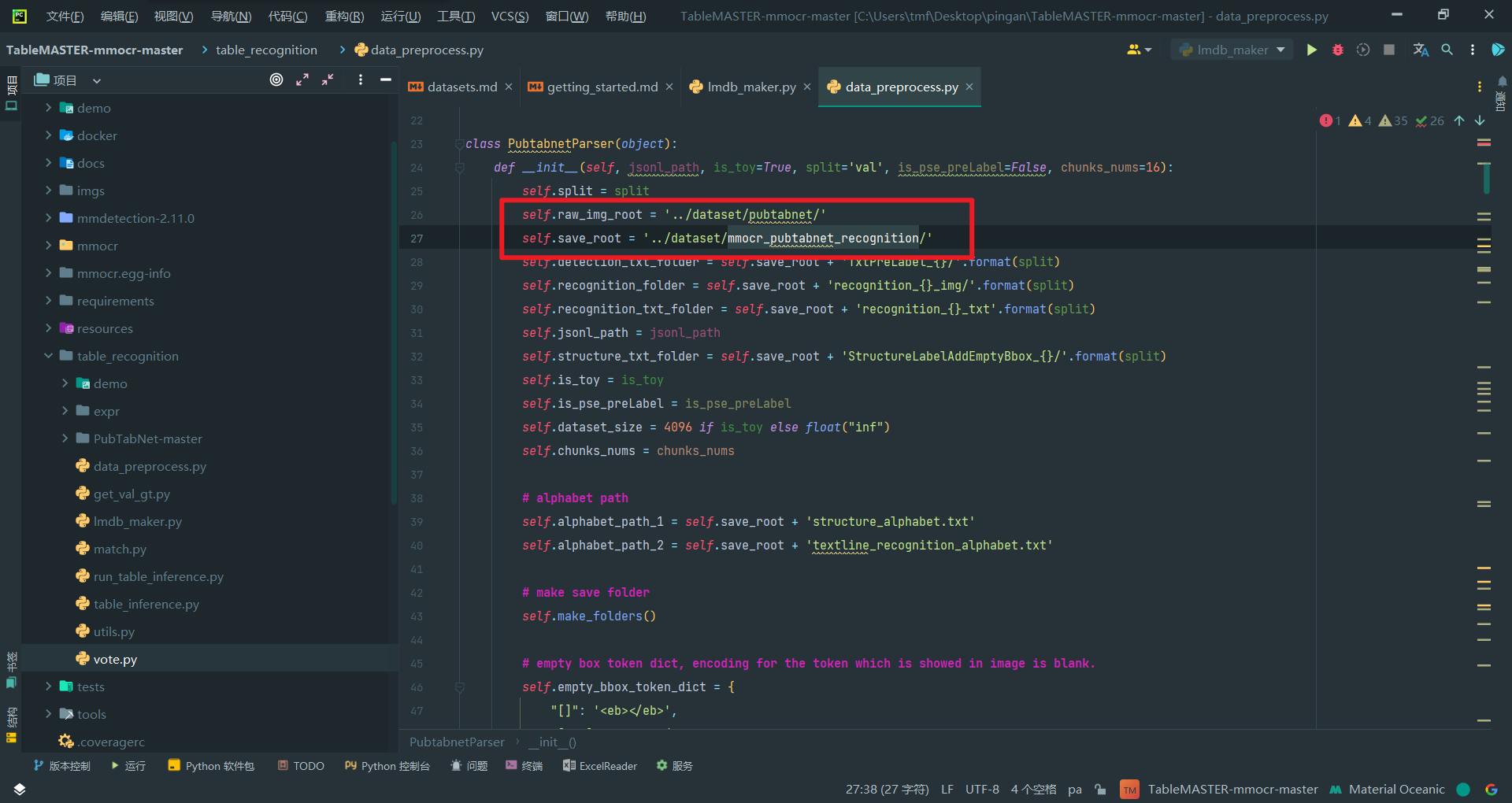Open the 问题 problems tool window
This screenshot has width=1512, height=803.
[469, 766]
